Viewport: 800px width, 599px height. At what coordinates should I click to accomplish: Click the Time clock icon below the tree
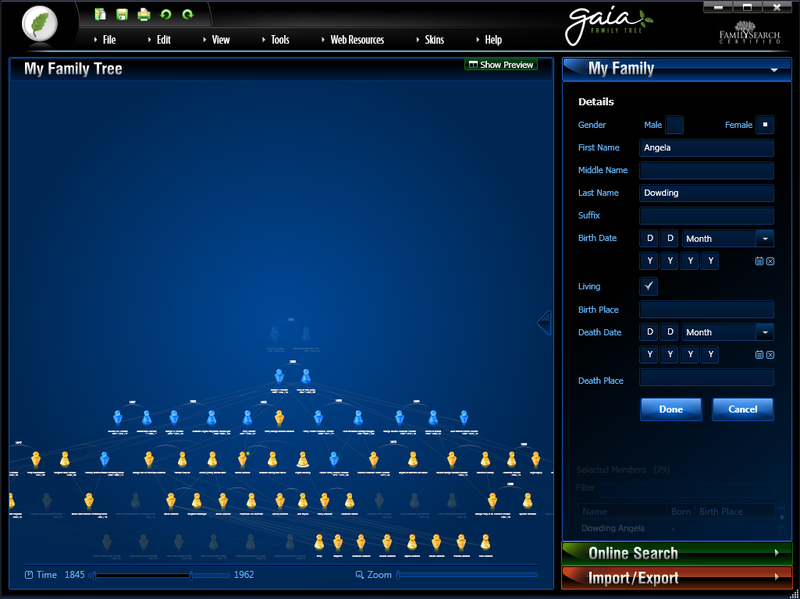pos(29,575)
